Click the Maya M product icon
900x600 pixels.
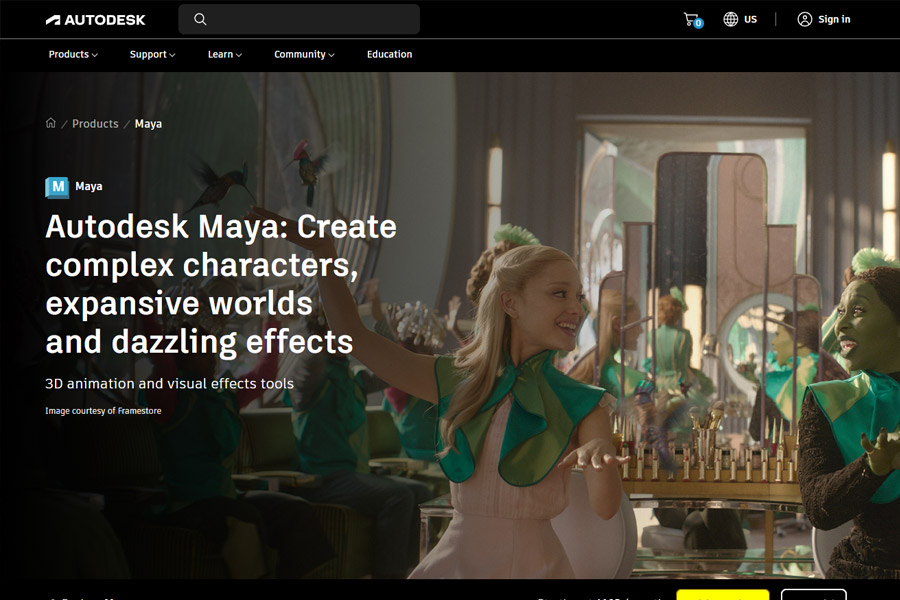pyautogui.click(x=57, y=187)
